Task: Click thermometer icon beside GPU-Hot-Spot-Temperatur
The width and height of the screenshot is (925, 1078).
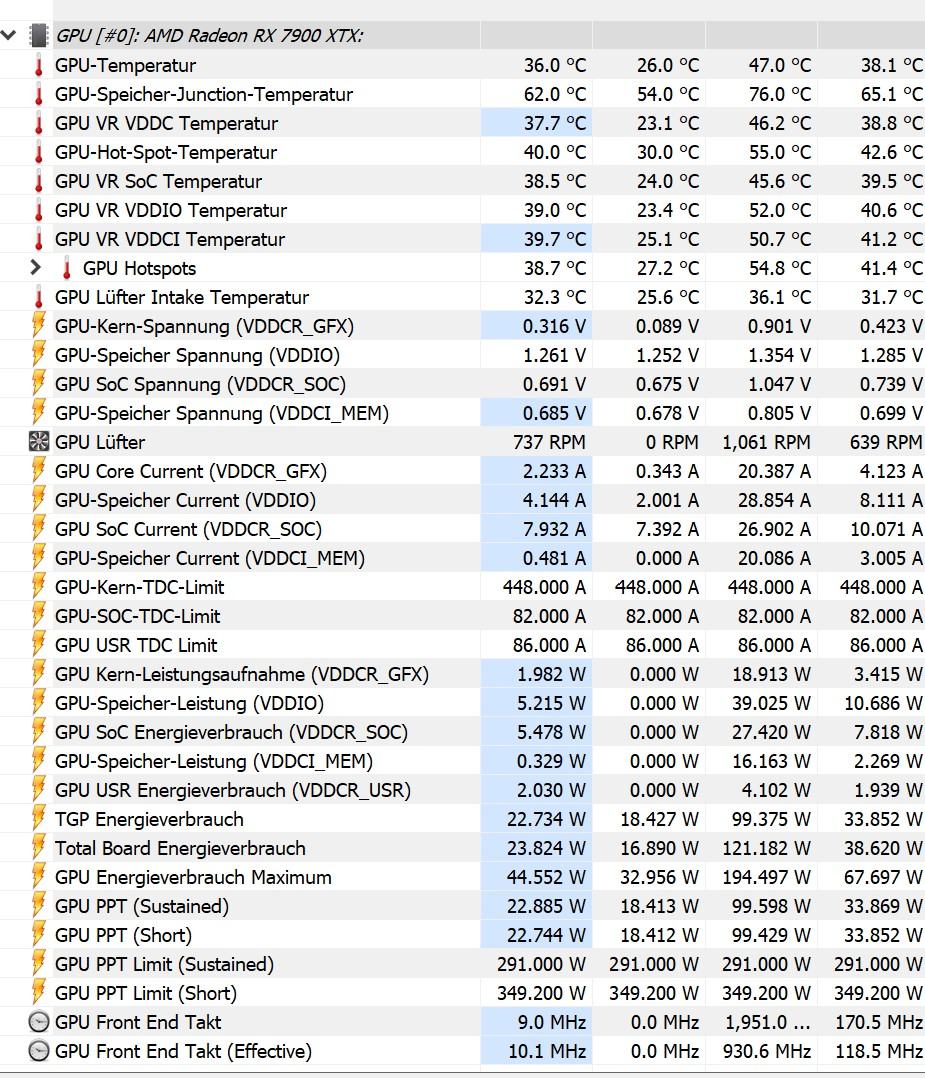Action: pyautogui.click(x=39, y=152)
